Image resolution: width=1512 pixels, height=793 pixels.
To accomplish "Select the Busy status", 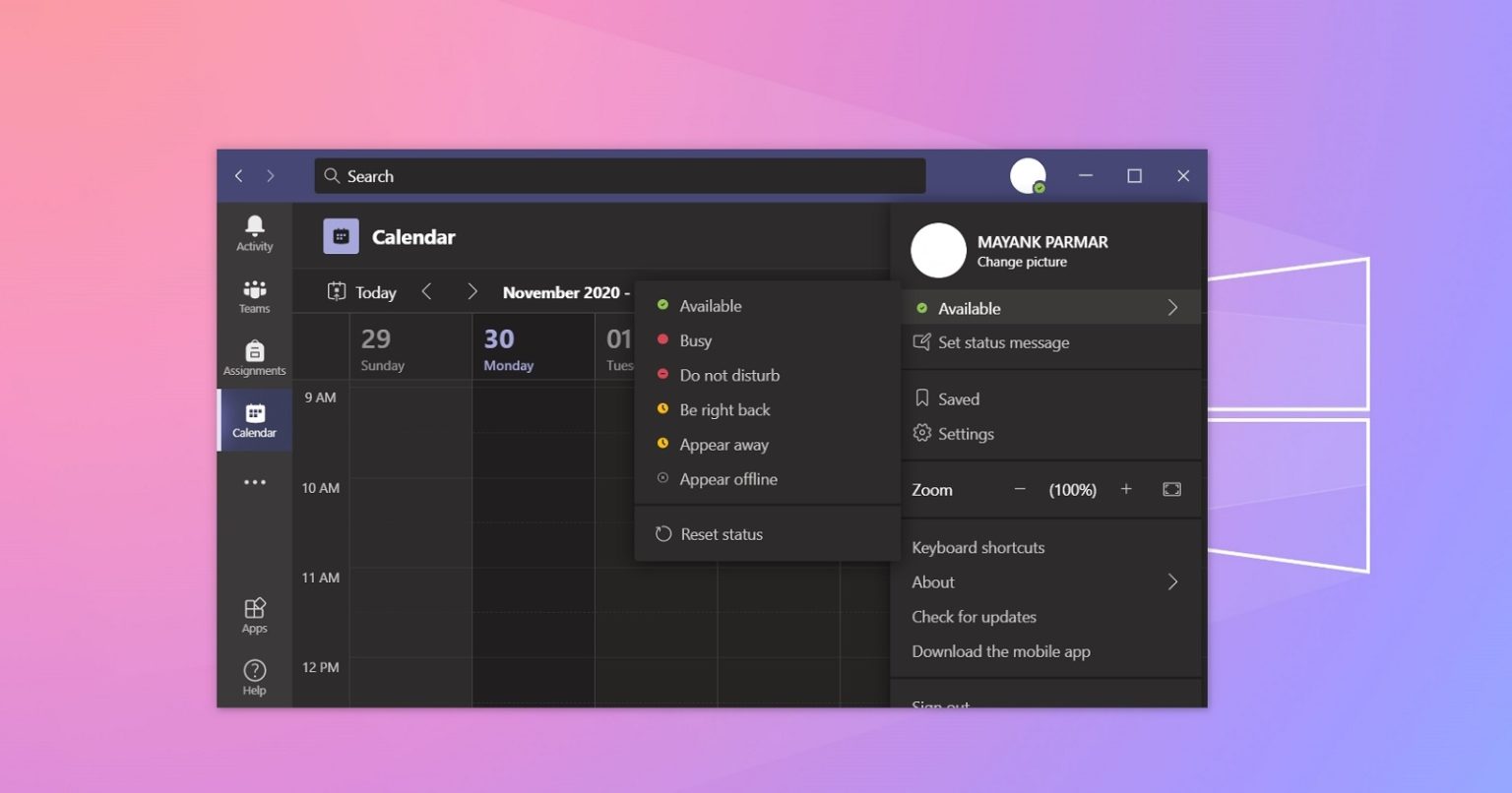I will [696, 340].
